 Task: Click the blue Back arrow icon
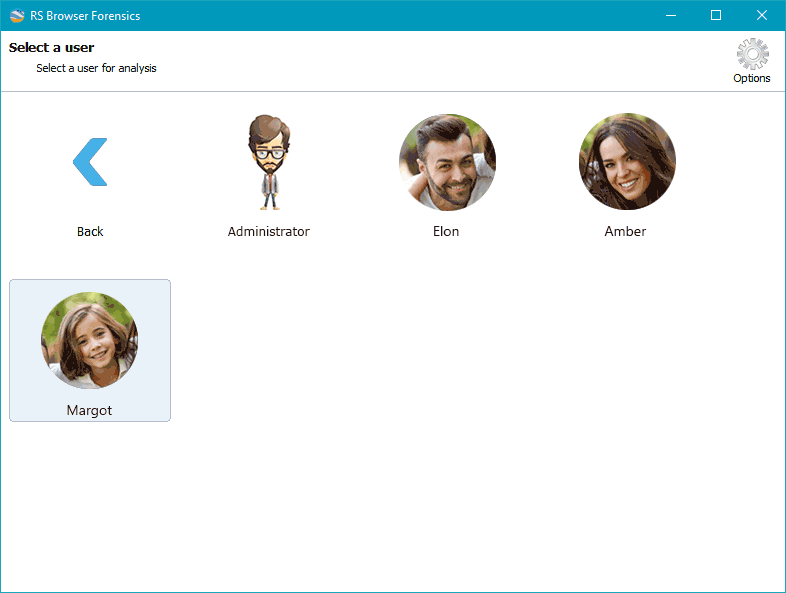(90, 162)
